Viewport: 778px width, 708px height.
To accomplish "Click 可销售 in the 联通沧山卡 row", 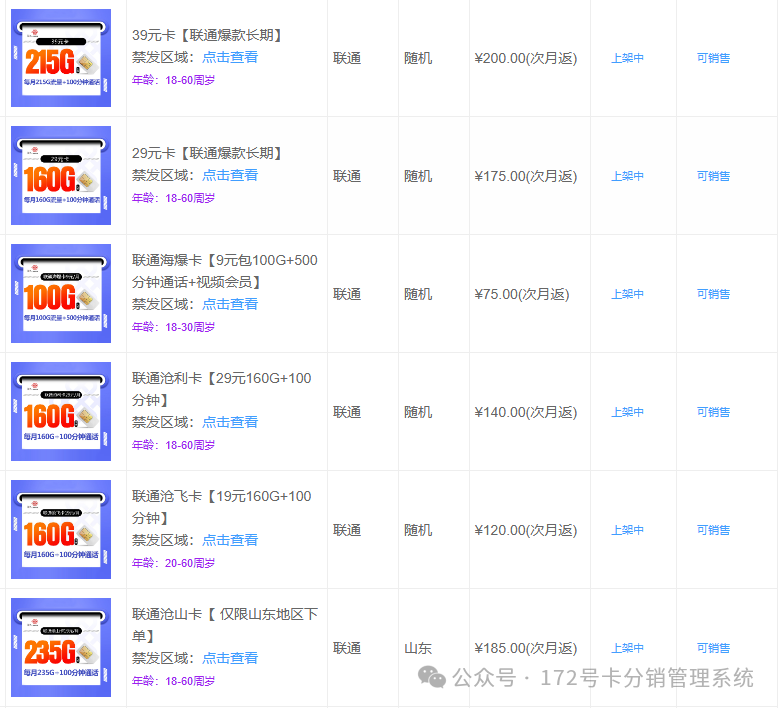I will point(713,648).
